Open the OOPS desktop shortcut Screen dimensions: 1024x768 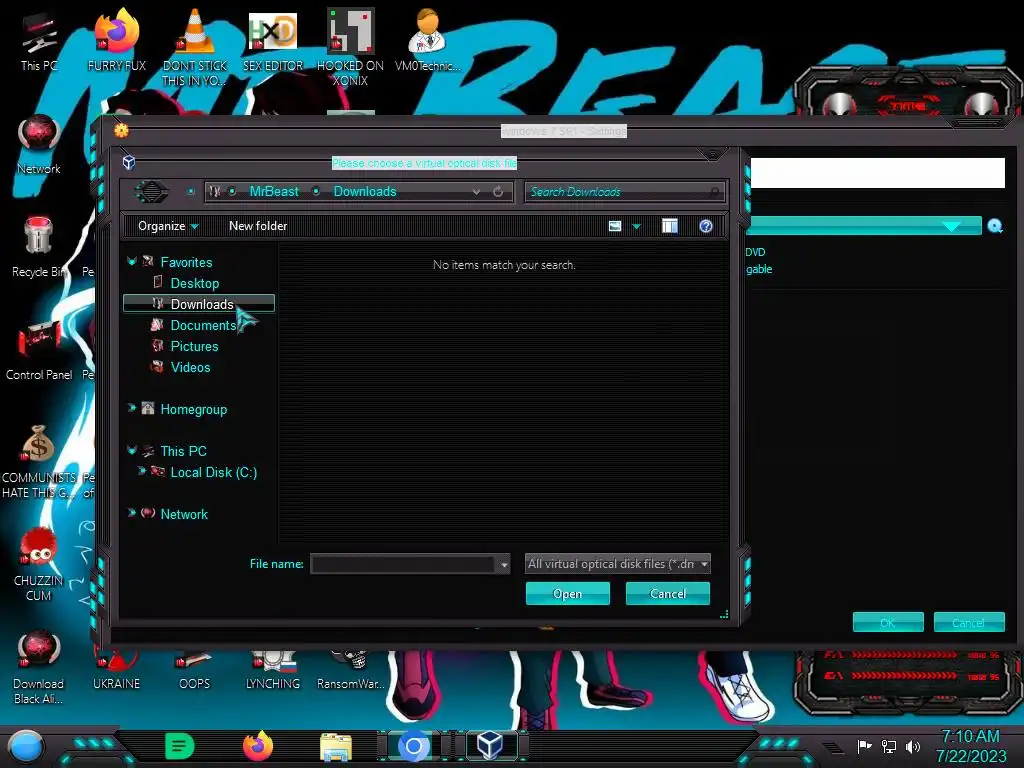(x=195, y=669)
